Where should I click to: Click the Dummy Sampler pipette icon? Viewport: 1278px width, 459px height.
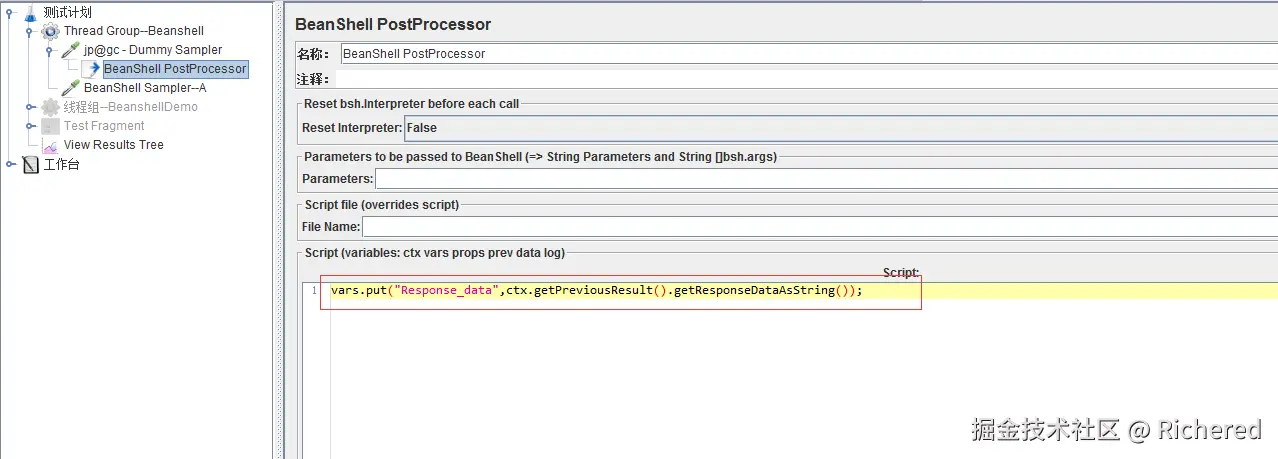coord(70,50)
